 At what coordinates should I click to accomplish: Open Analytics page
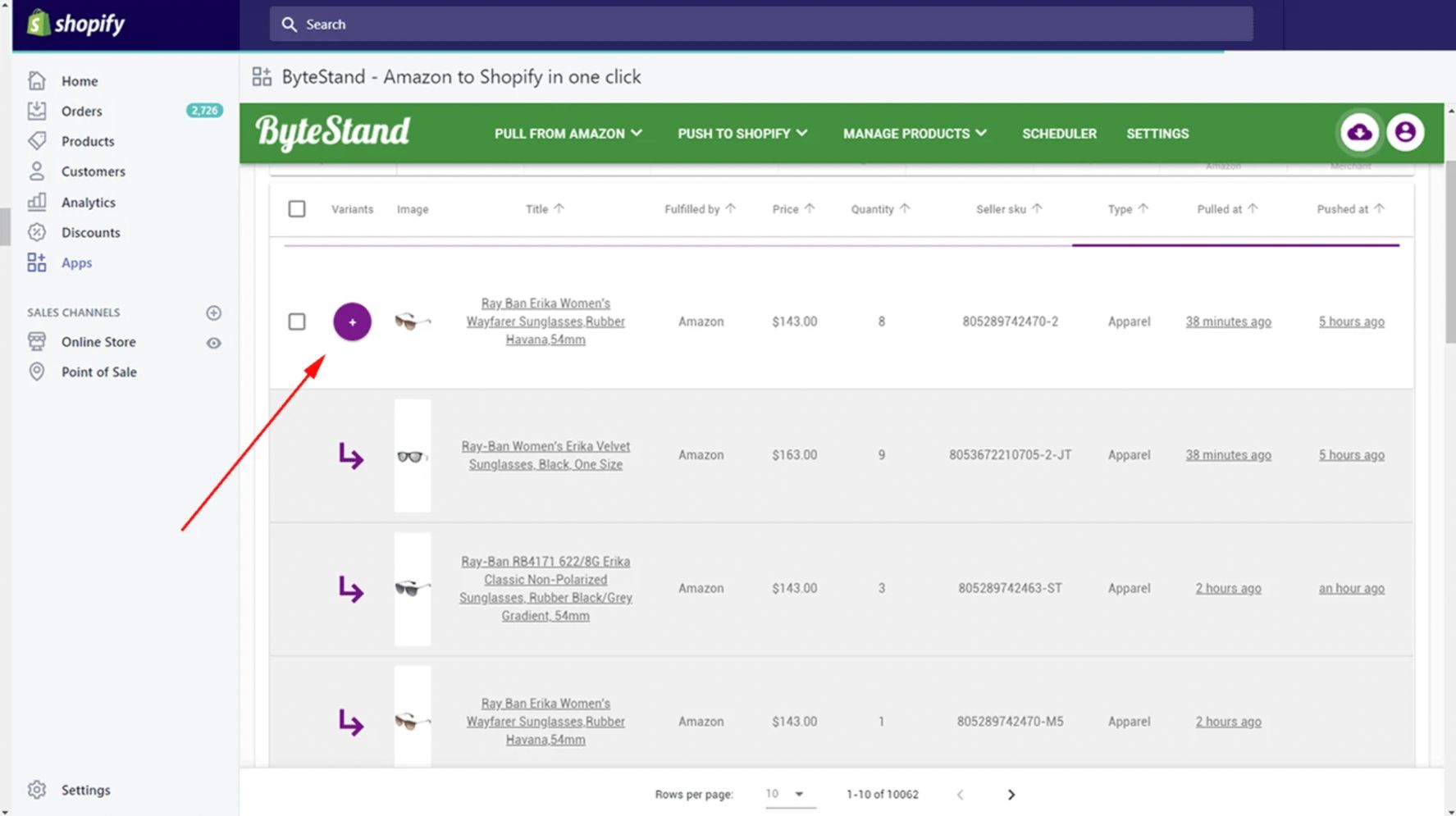coord(88,203)
